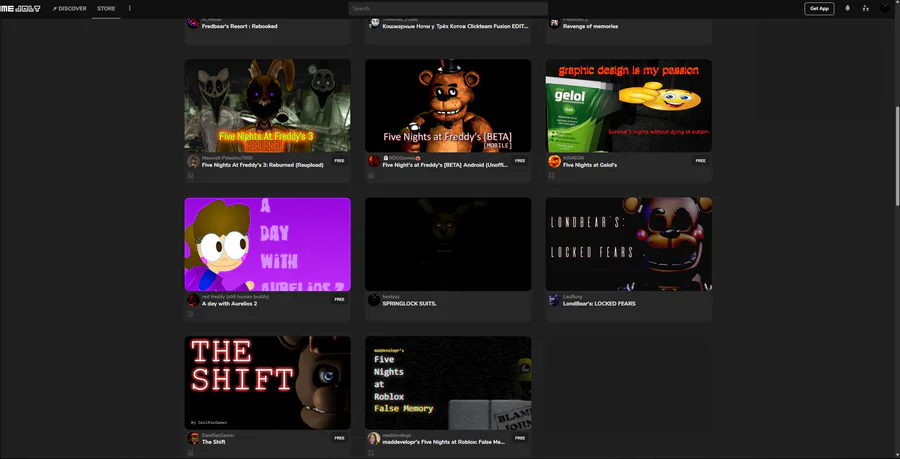Click The Shift game title
Viewport: 900px width, 459px height.
click(214, 442)
